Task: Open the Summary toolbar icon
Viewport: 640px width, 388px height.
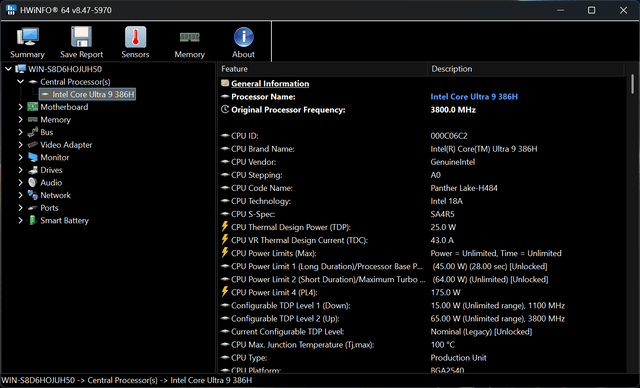Action: pyautogui.click(x=27, y=37)
